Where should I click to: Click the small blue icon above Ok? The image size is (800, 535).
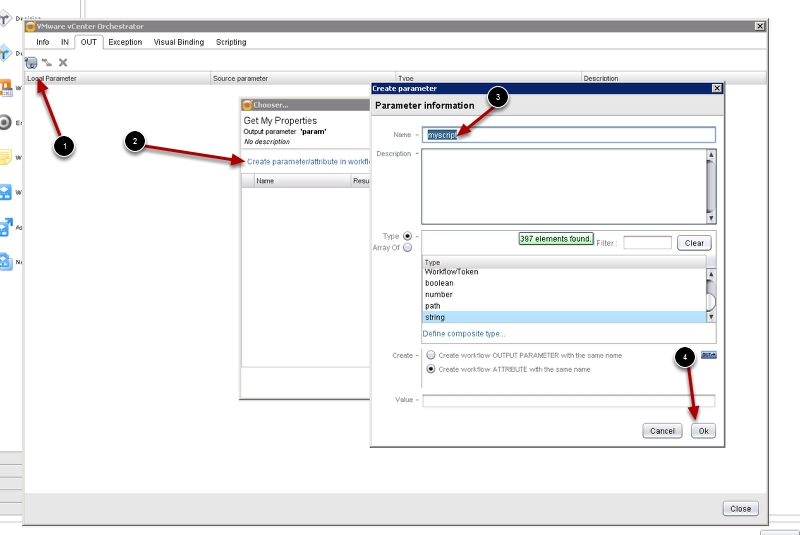tap(708, 355)
